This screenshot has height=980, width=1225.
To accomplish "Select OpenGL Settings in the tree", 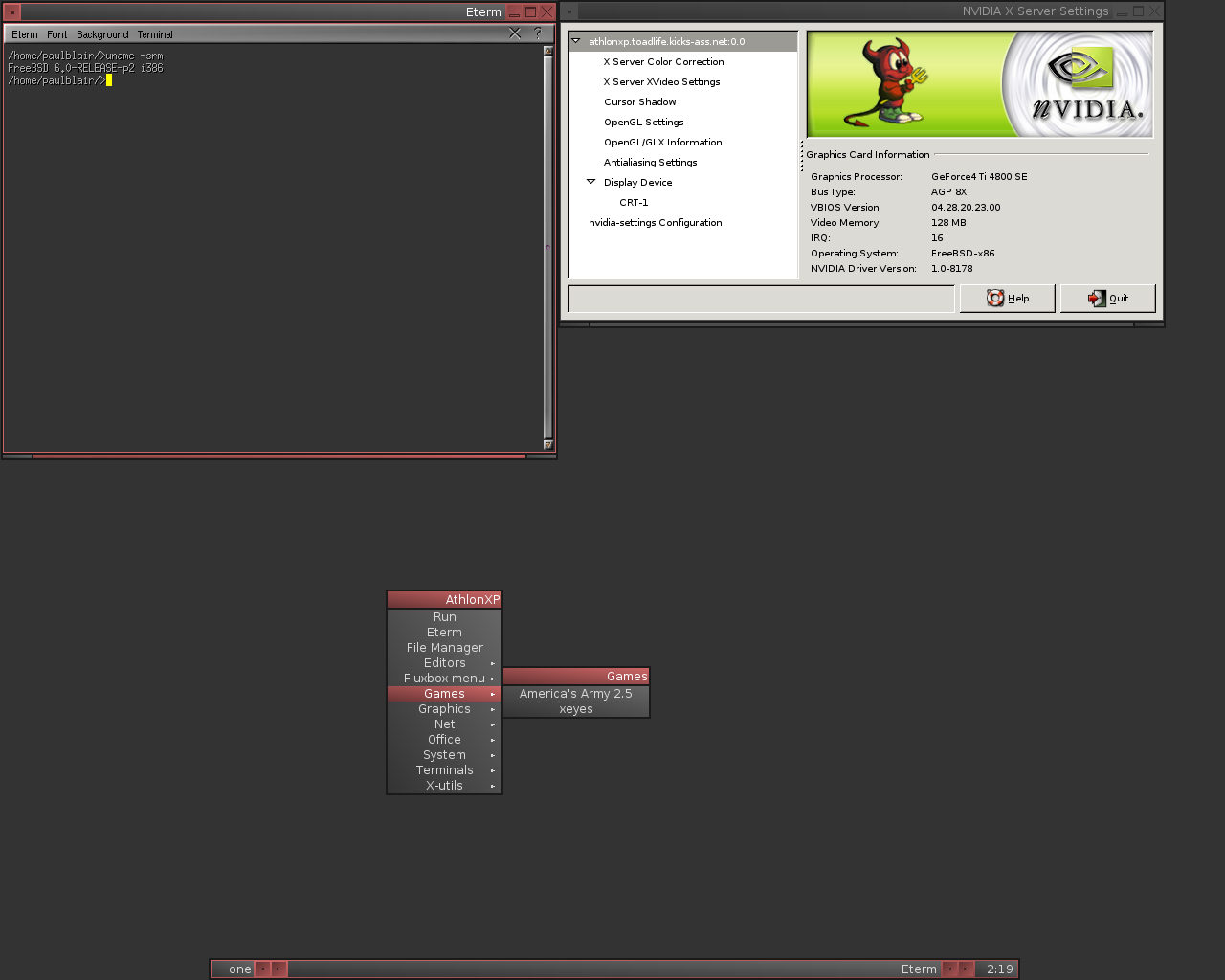I will pyautogui.click(x=643, y=122).
